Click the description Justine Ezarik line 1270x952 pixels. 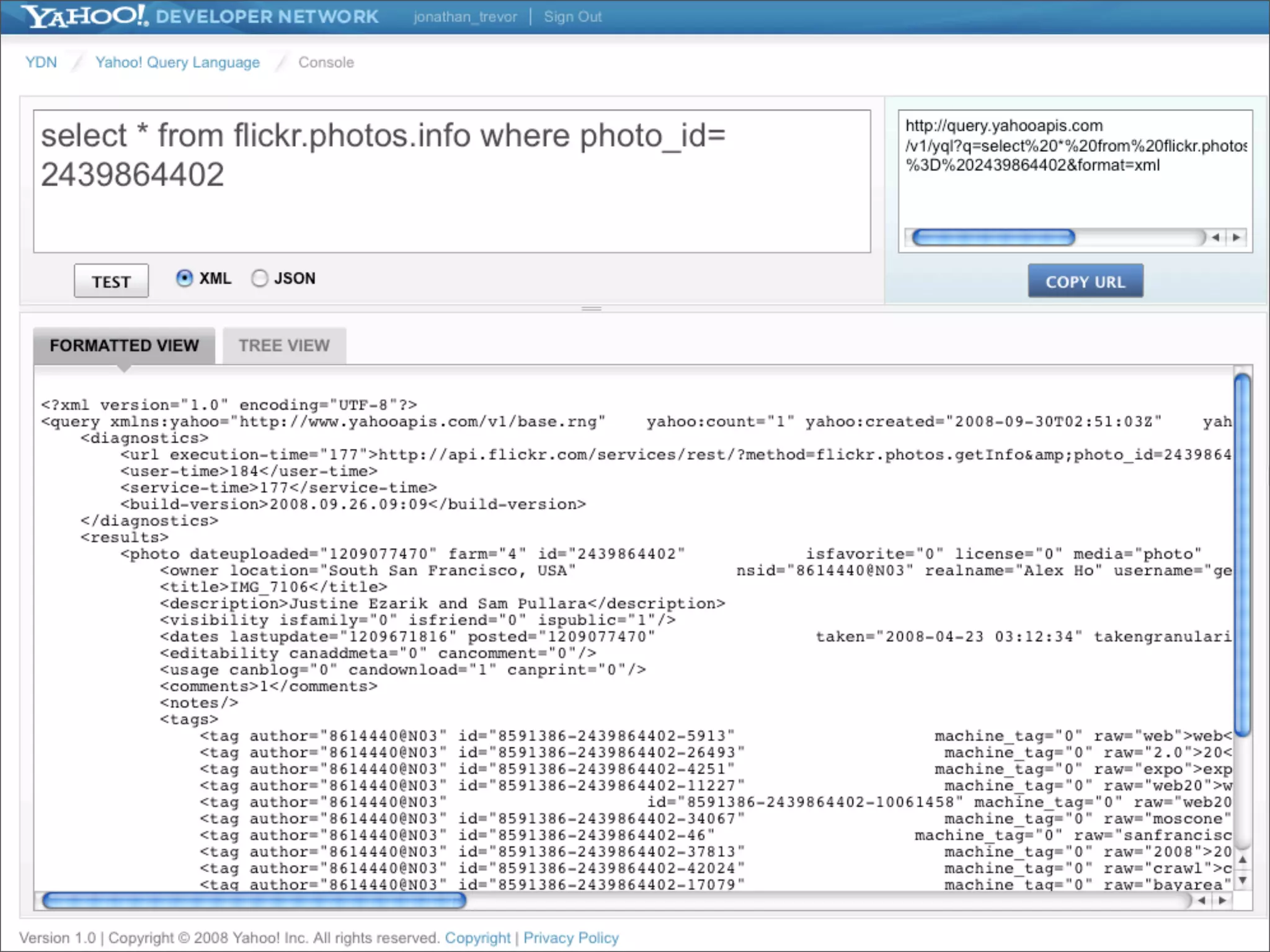(442, 604)
